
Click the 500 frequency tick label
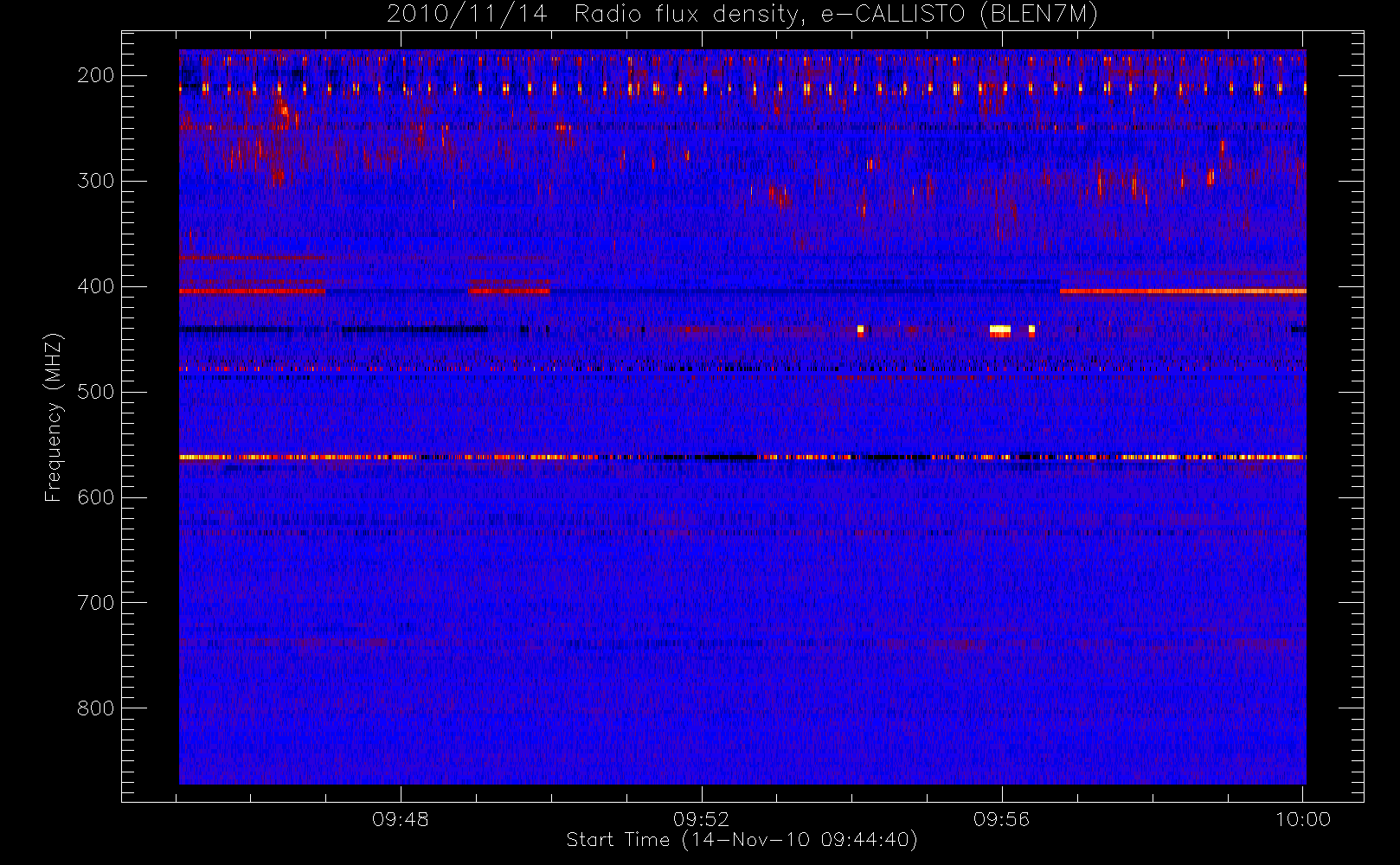point(96,392)
